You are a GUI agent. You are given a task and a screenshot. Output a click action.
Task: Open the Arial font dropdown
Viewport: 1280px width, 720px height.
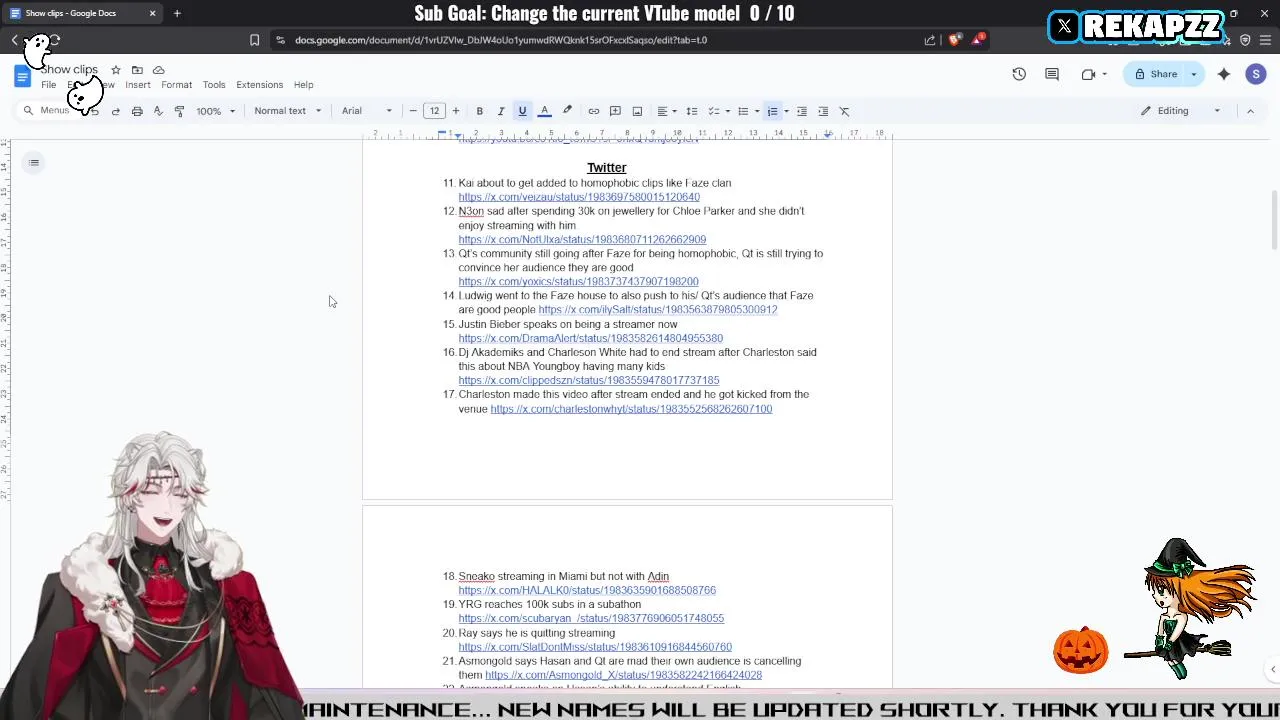[367, 111]
